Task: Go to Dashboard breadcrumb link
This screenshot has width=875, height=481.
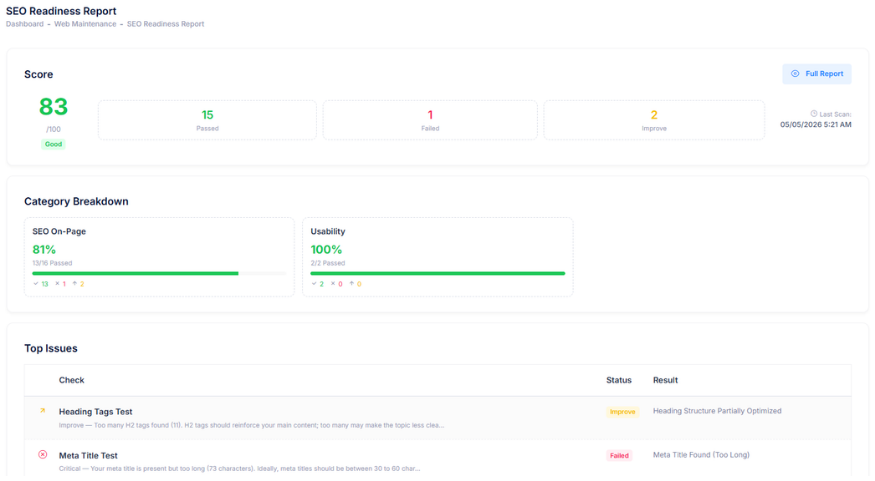Action: click(x=25, y=24)
